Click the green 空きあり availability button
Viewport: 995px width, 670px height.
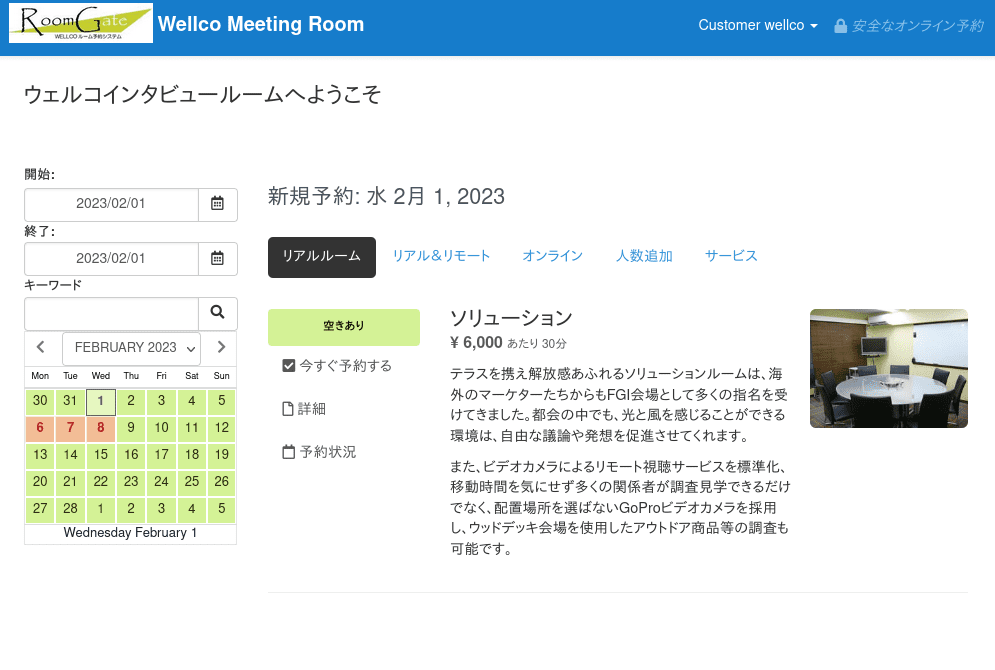pyautogui.click(x=343, y=326)
